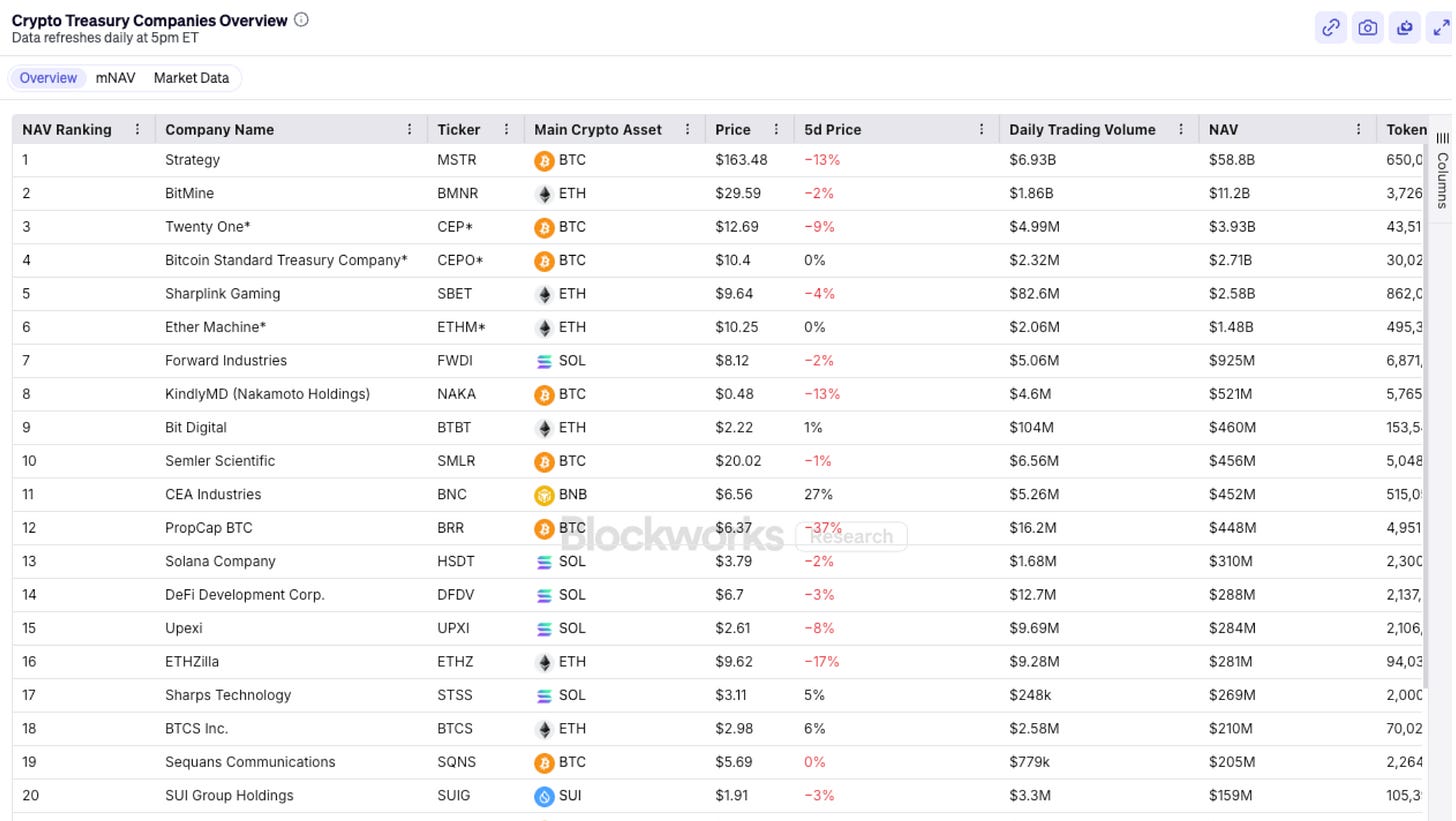Select DeFi Development Corp. cell

[245, 595]
